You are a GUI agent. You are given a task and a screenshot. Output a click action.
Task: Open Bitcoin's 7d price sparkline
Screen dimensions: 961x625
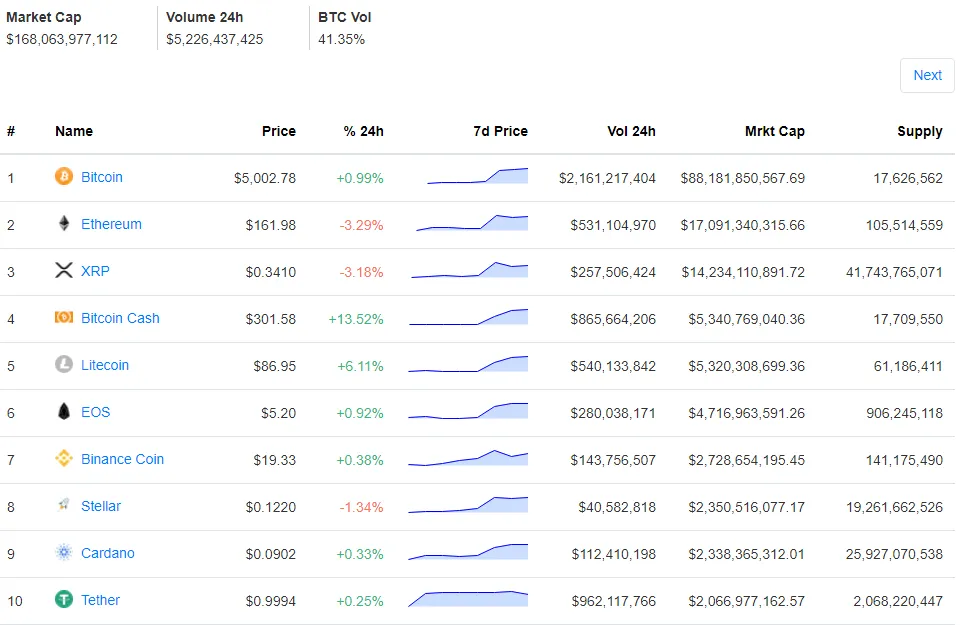pos(477,176)
